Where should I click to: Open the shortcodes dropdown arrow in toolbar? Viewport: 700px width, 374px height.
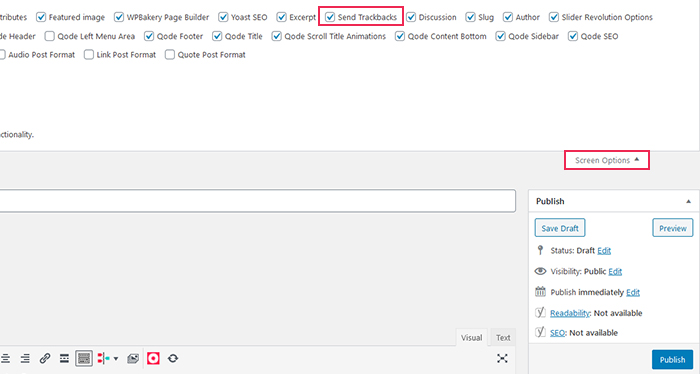point(116,358)
